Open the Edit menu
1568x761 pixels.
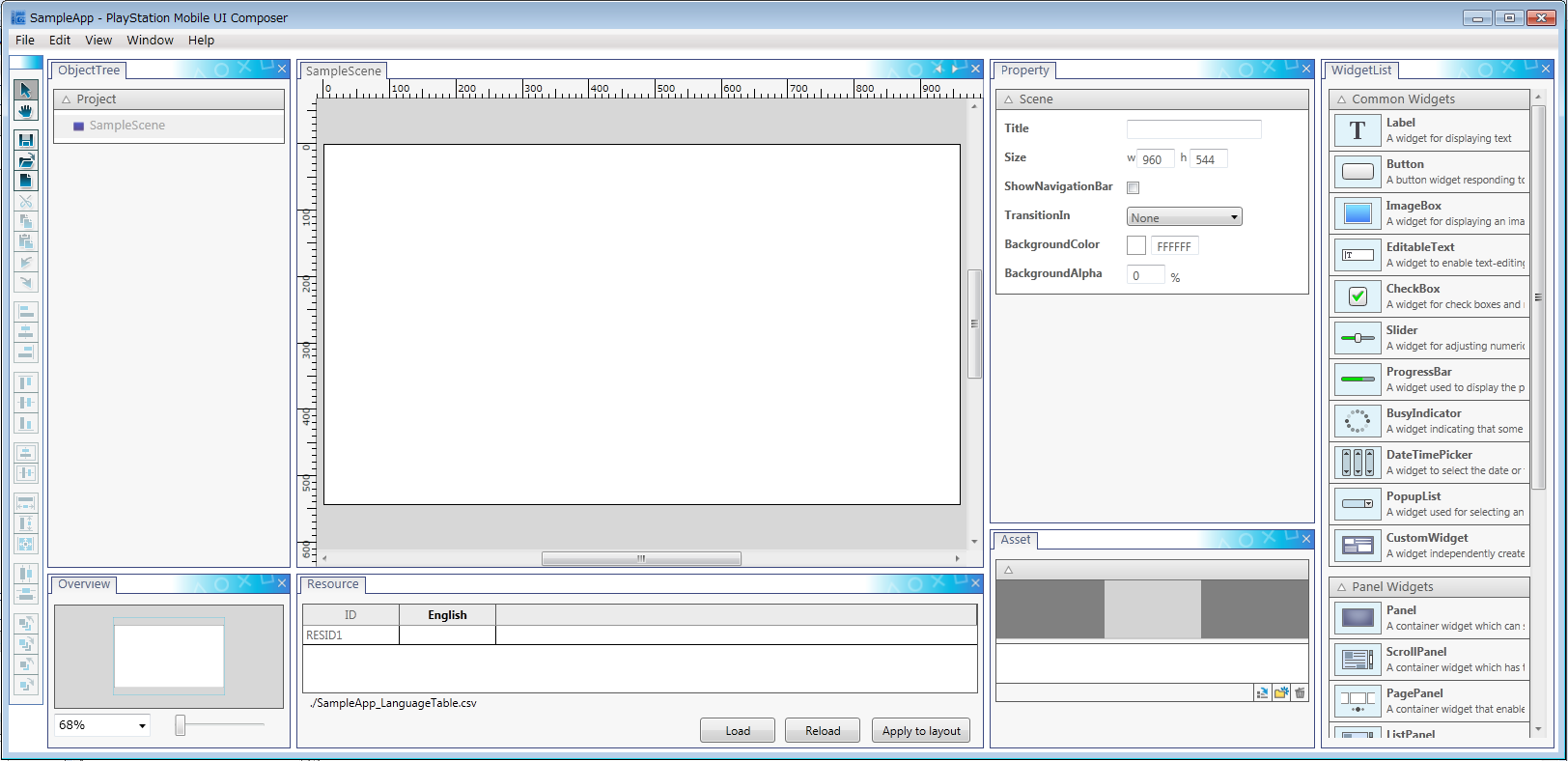60,40
